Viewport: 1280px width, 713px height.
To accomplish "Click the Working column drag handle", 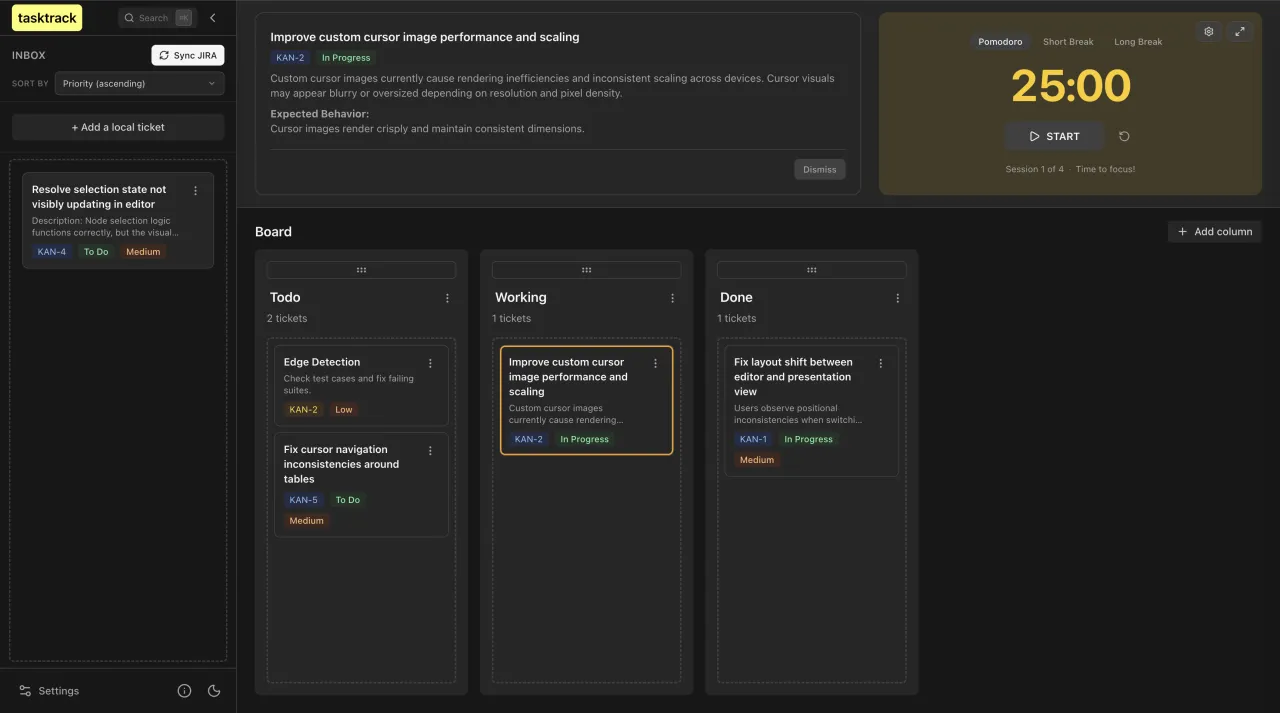I will [x=586, y=270].
